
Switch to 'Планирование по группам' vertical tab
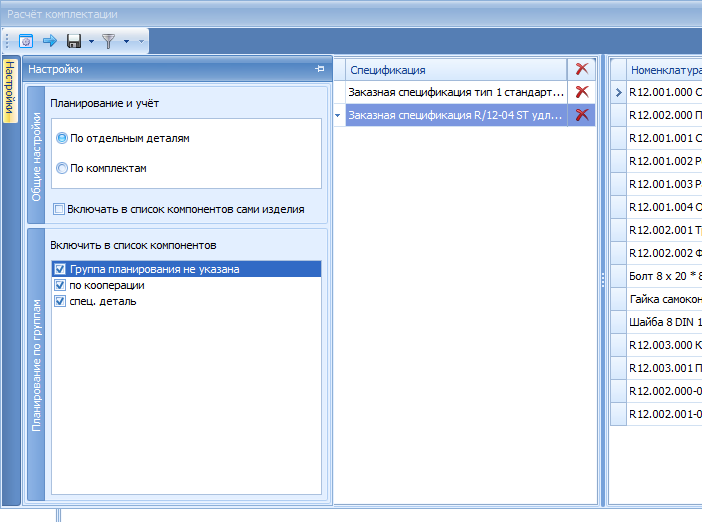click(x=36, y=364)
